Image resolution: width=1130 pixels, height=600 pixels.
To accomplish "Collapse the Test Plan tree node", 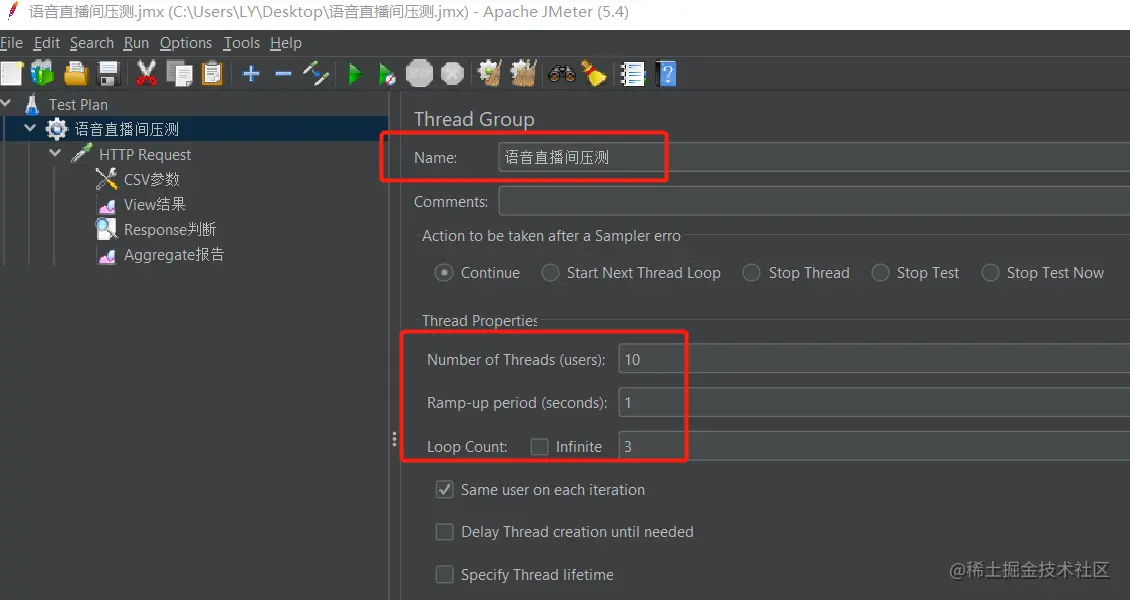I will (6, 103).
